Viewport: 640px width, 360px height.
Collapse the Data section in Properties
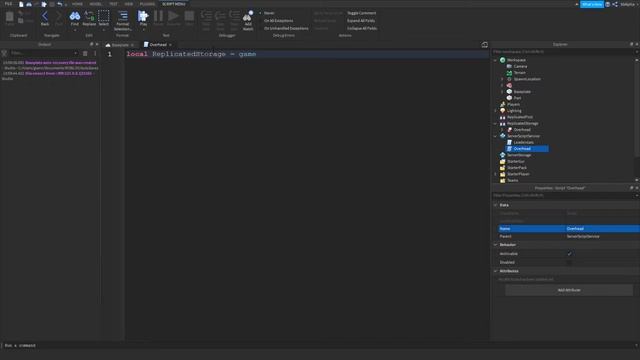tap(496, 205)
